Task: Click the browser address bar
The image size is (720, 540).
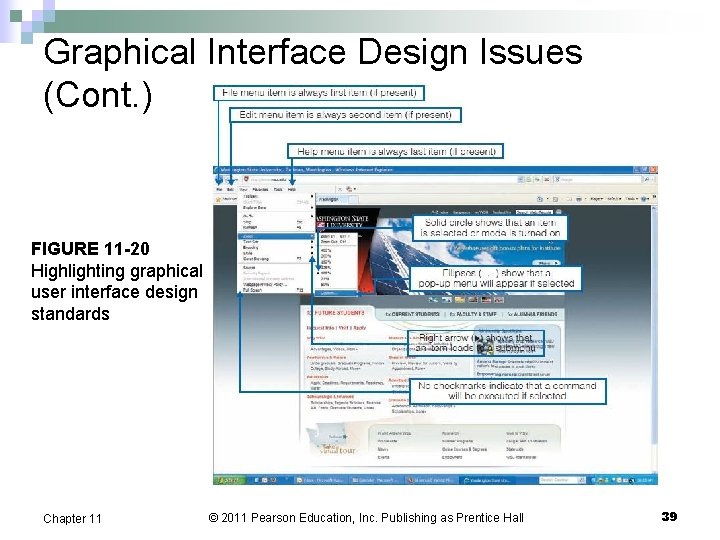Action: (x=380, y=180)
